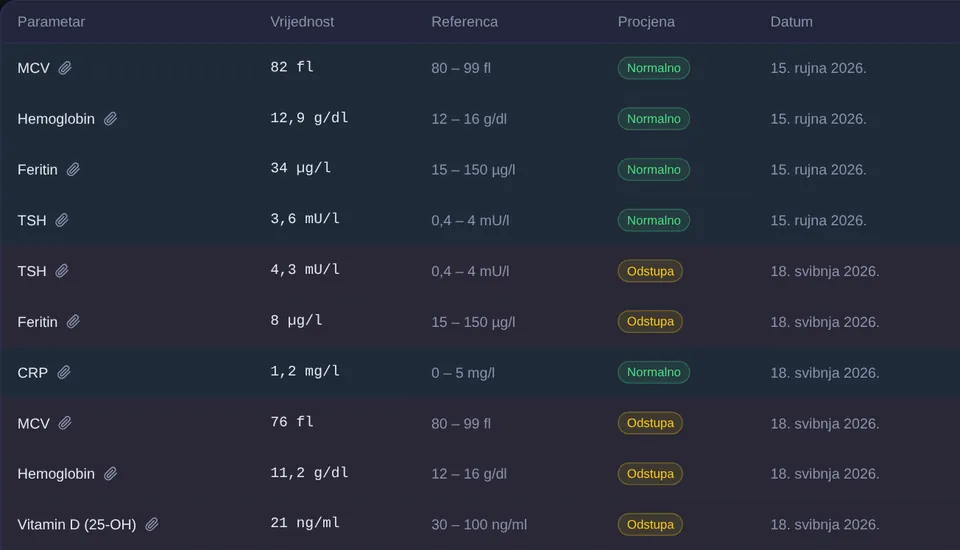Viewport: 960px width, 550px height.
Task: Click Normalno badge in Hemoglobin 12,9 g/dl row
Action: pos(654,119)
